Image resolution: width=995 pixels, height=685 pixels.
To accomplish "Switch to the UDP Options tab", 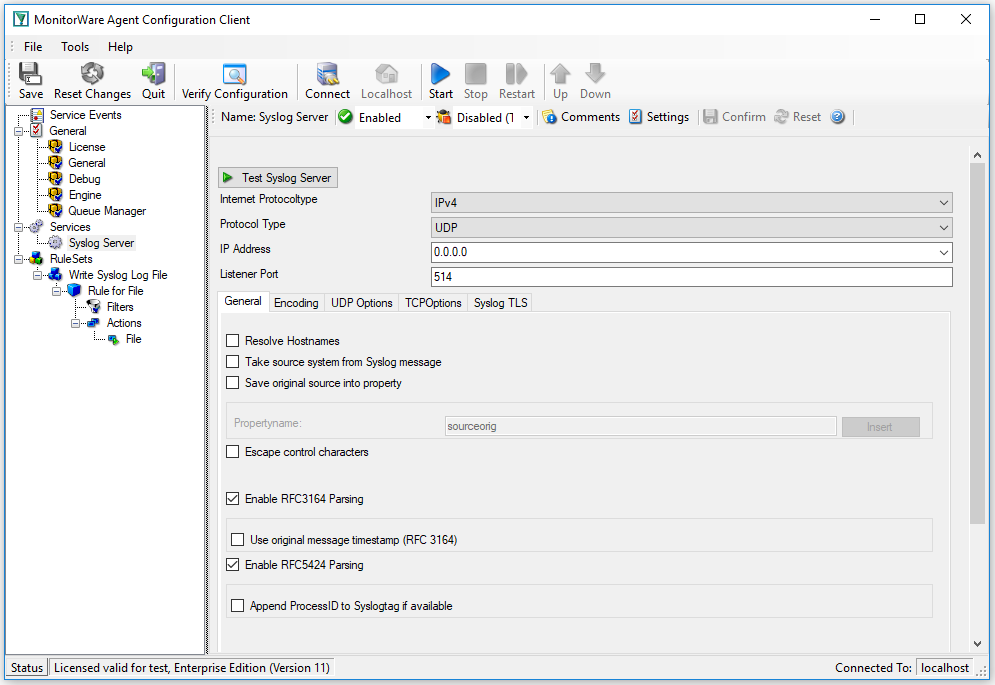I will 361,303.
